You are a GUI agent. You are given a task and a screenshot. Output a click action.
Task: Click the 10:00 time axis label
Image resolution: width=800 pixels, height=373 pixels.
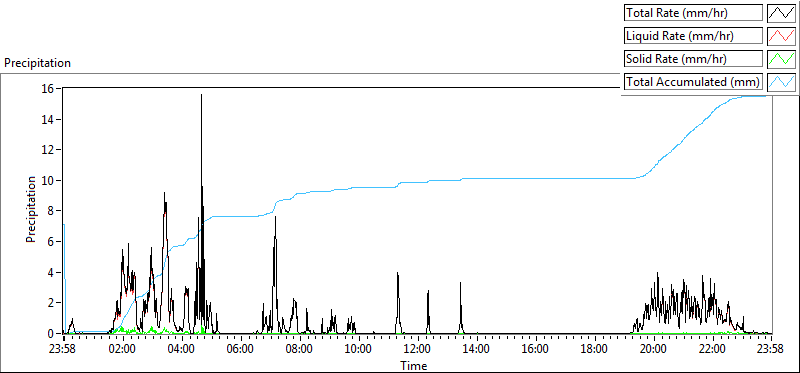click(x=359, y=350)
